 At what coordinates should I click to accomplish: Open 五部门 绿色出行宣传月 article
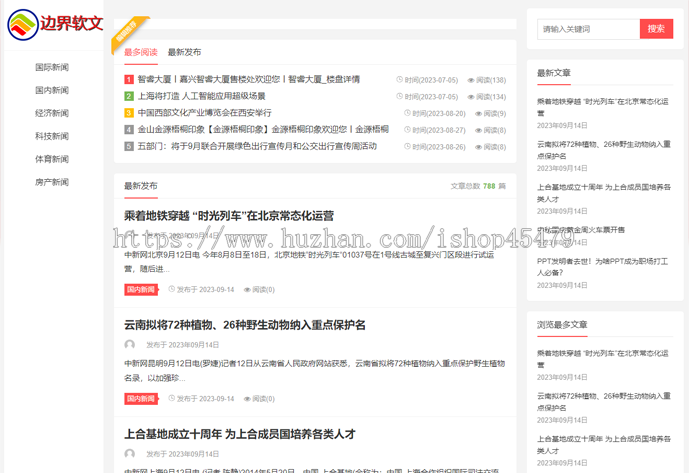(257, 146)
